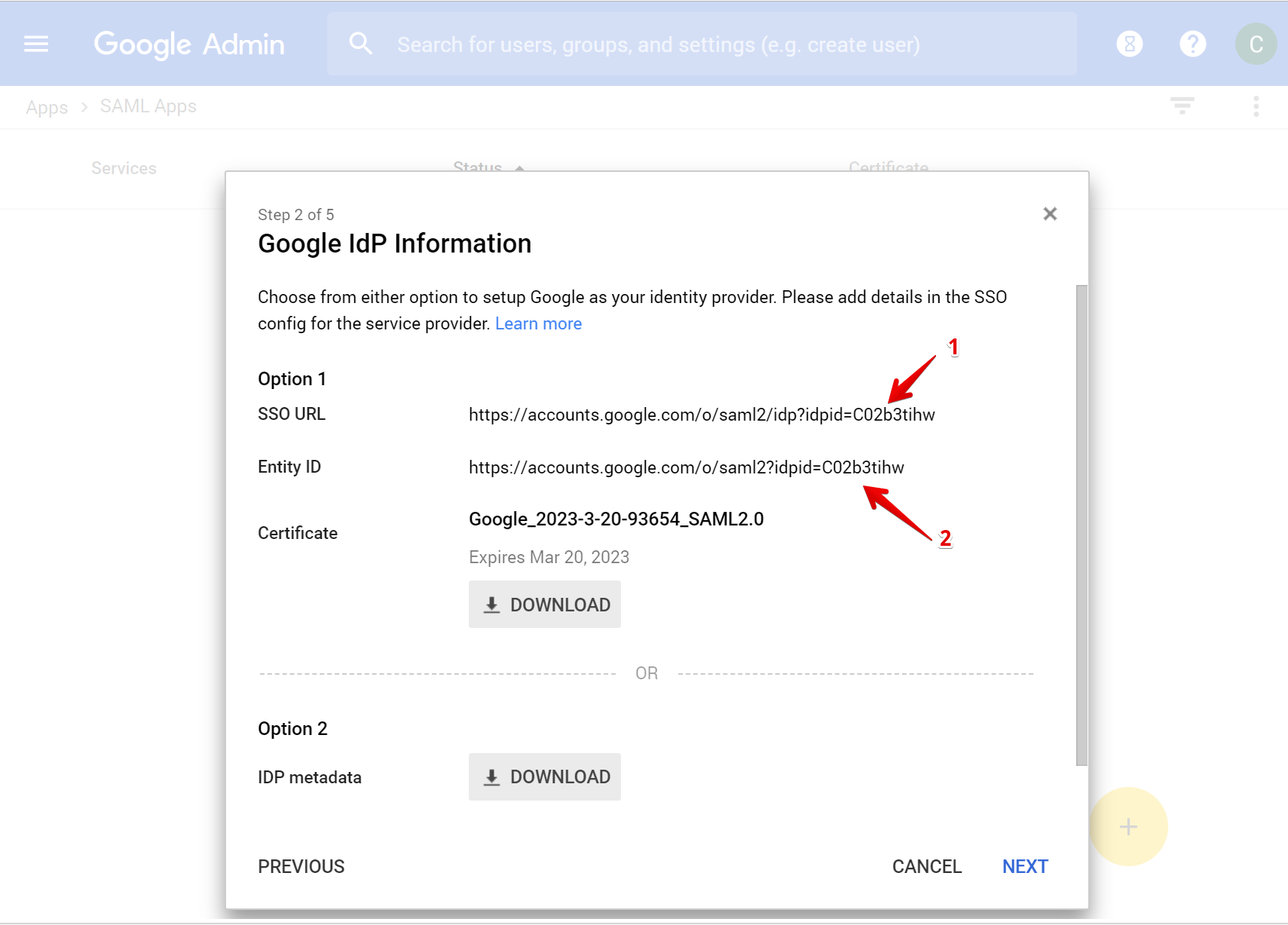Open the help question mark icon
The width and height of the screenshot is (1288, 925).
tap(1192, 44)
